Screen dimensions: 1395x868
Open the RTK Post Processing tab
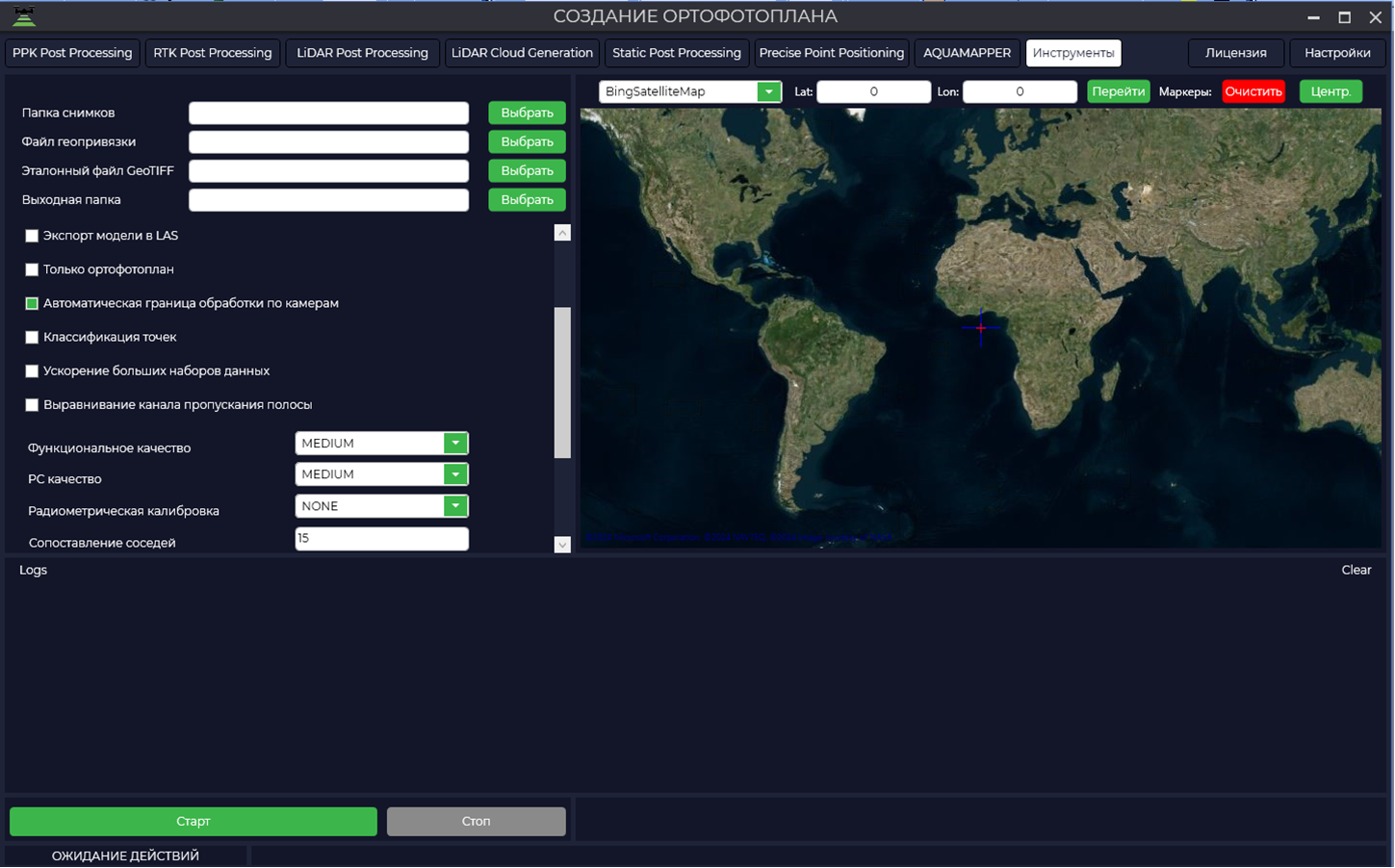coord(213,53)
